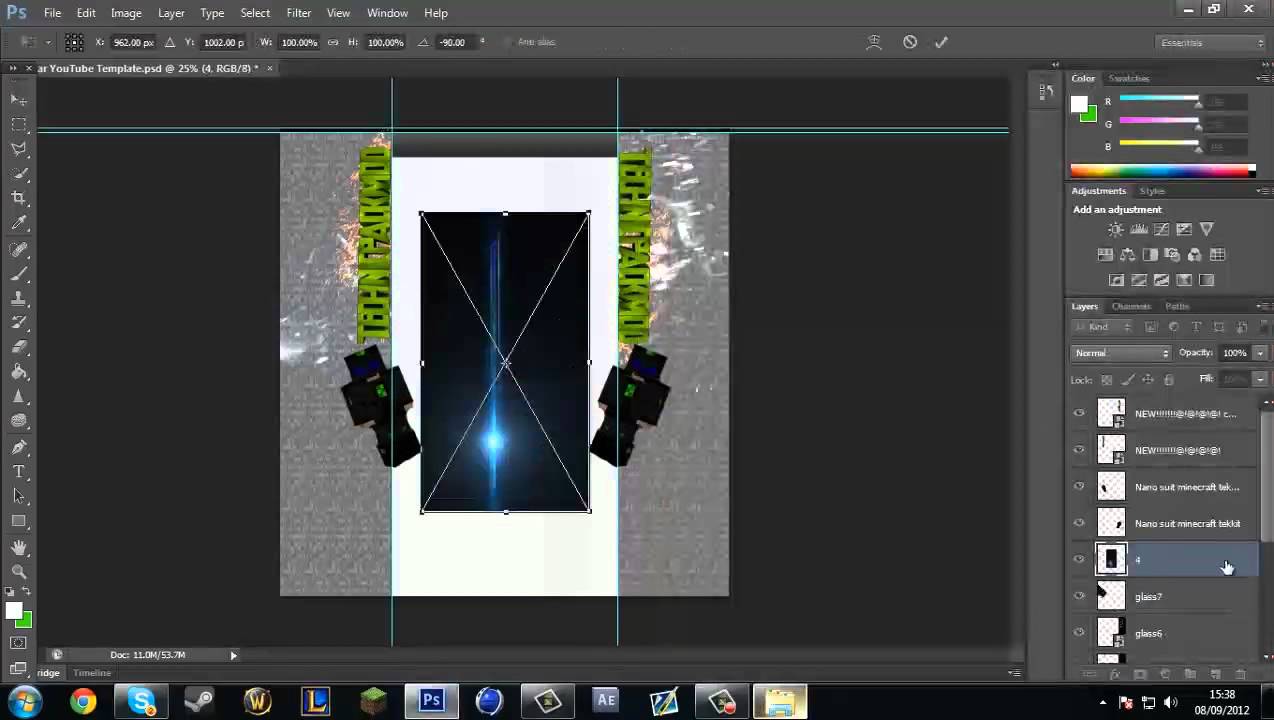The width and height of the screenshot is (1274, 720).
Task: Select the Rectangular Marquee tool
Action: pos(19,125)
